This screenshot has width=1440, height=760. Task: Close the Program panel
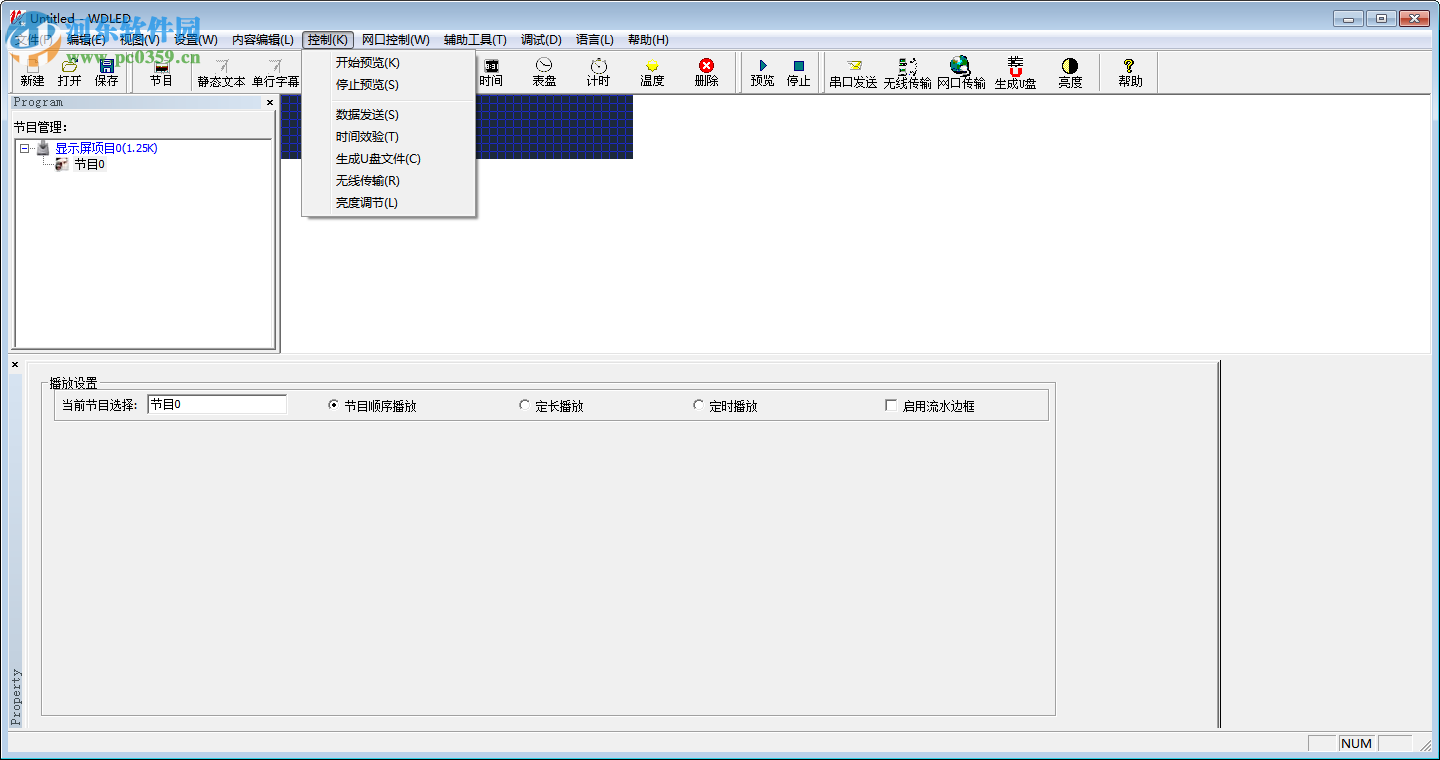coord(270,102)
